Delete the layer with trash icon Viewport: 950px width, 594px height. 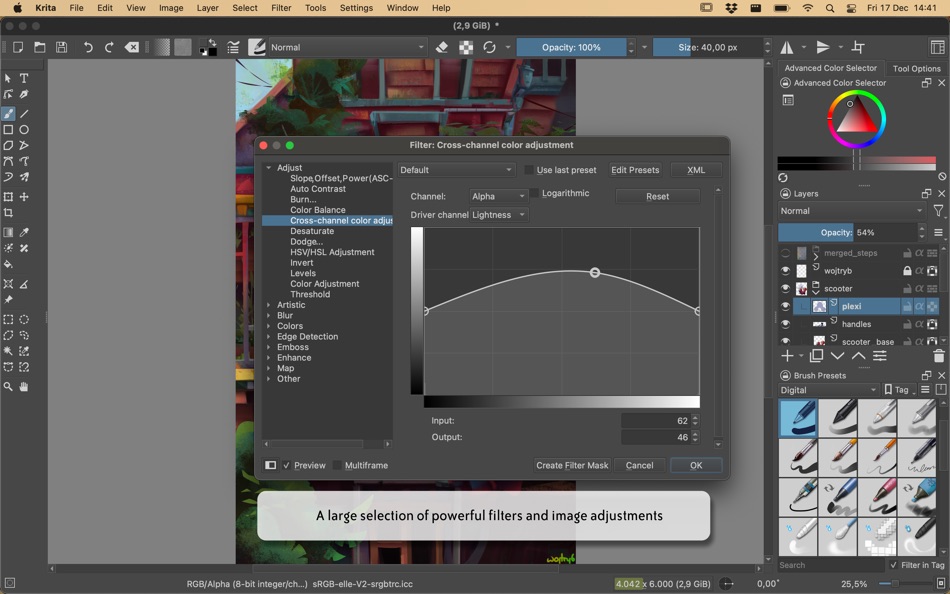(x=938, y=356)
